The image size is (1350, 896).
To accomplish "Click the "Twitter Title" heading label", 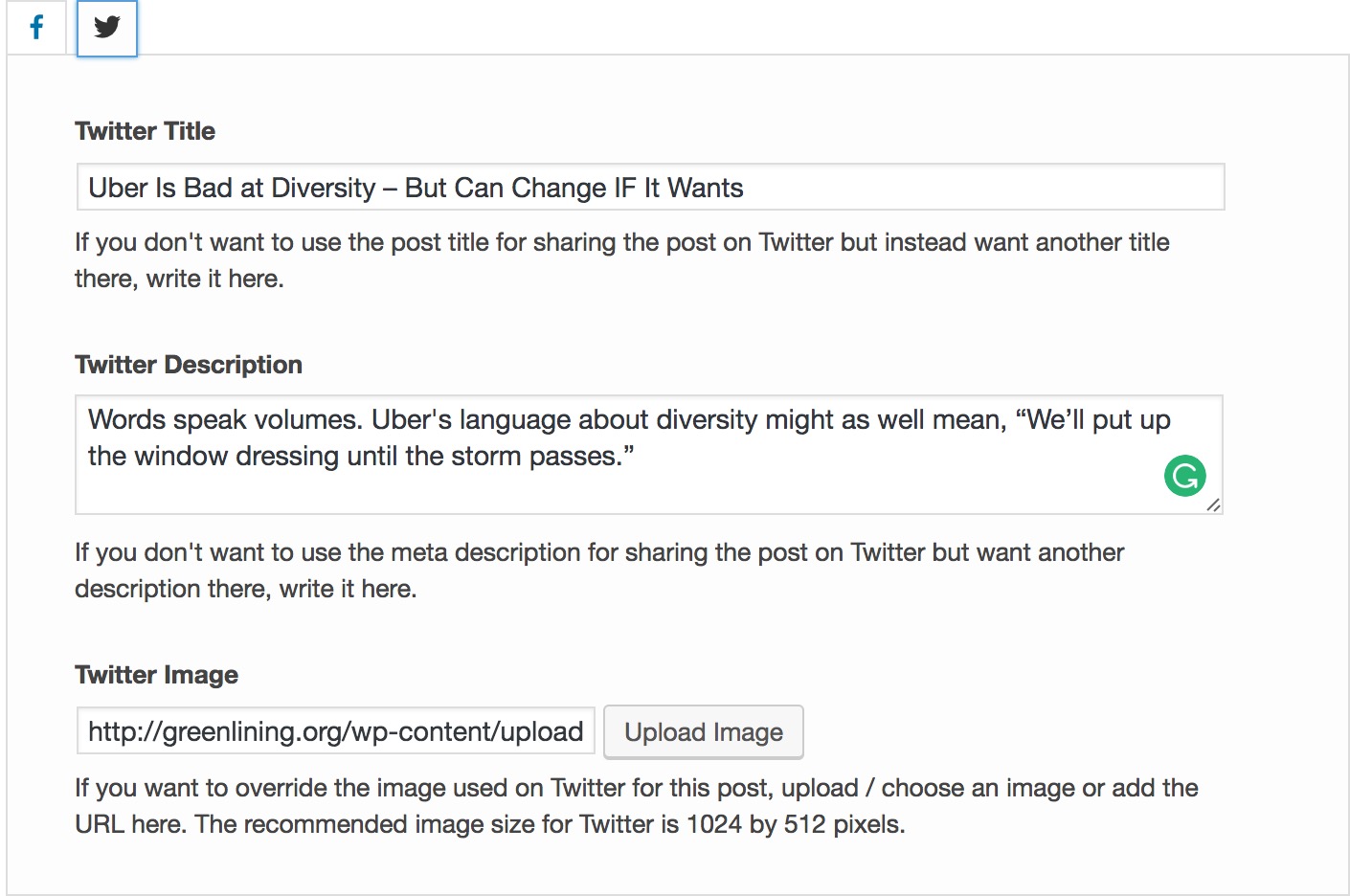I will (146, 131).
